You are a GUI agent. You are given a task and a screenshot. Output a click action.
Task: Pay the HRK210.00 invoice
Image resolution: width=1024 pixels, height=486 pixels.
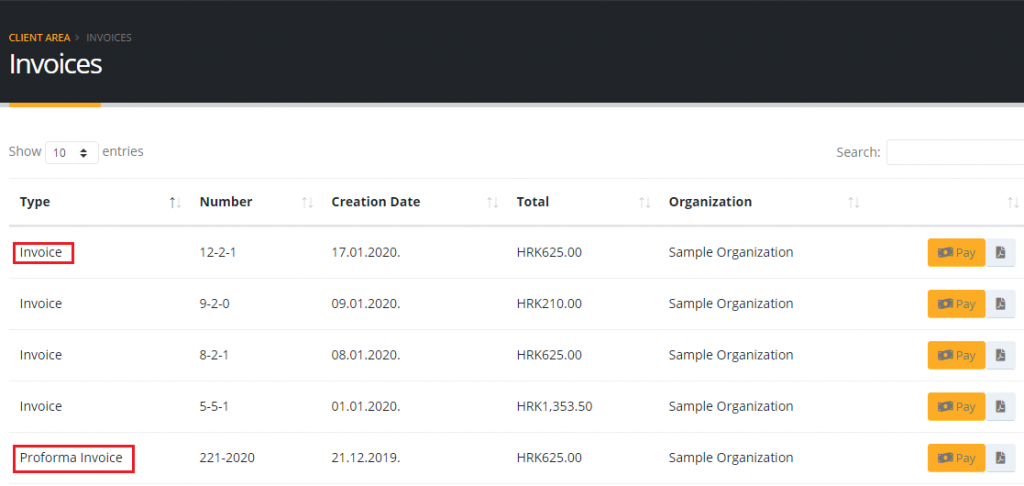pos(956,304)
